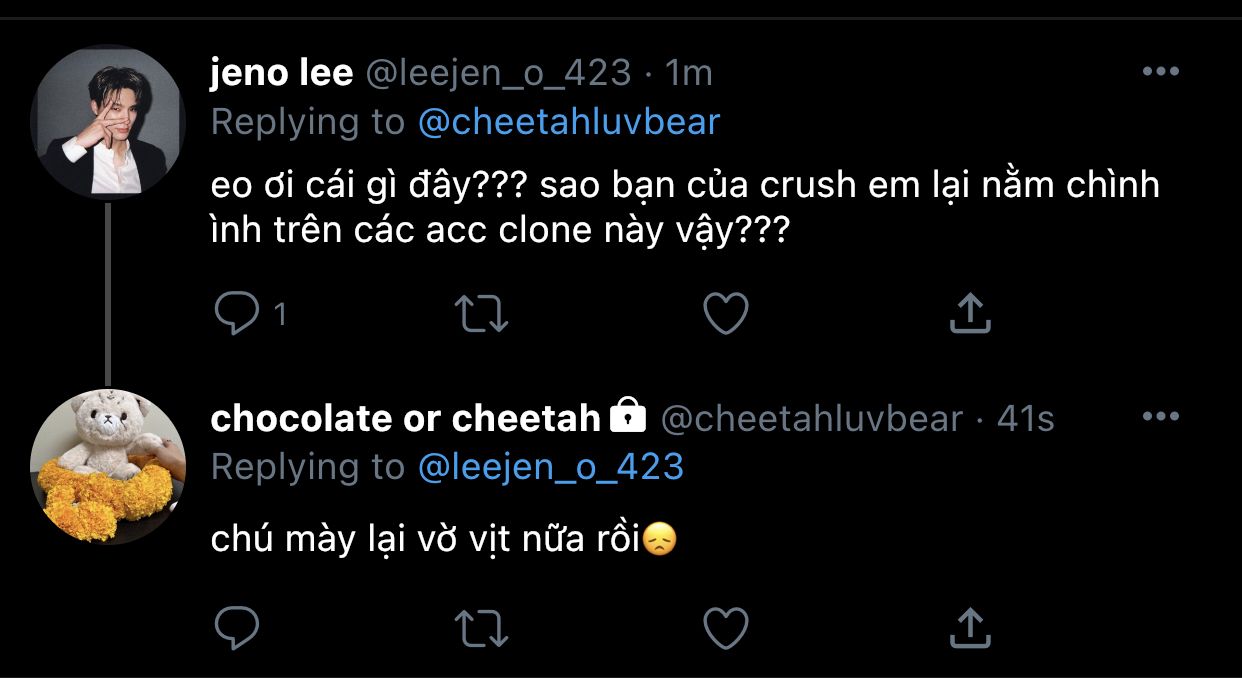Click the @cheetahluvbear mention link
Screen dimensions: 1242x678
click(x=567, y=122)
